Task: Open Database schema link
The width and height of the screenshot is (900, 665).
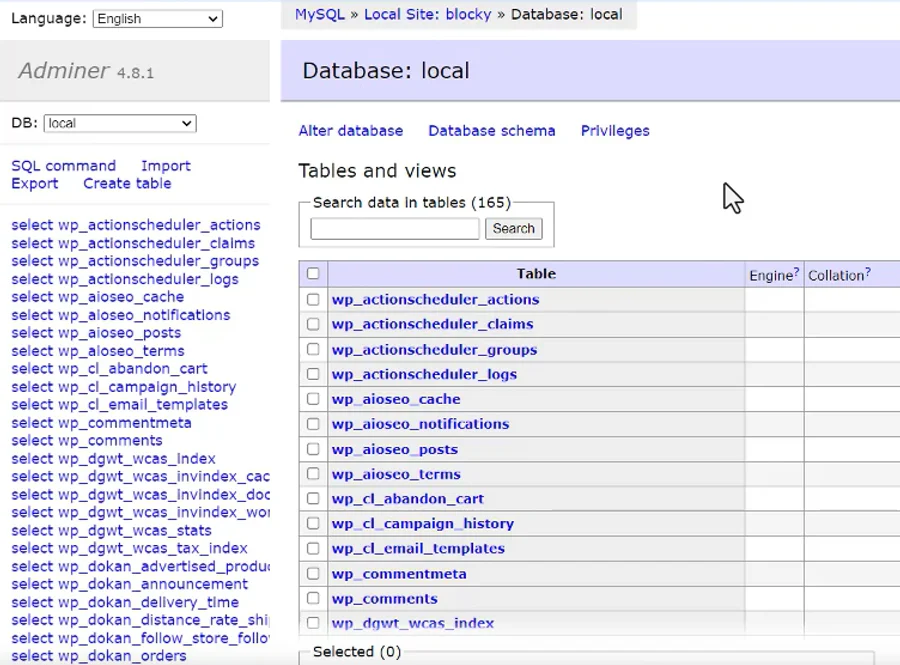Action: (x=492, y=131)
